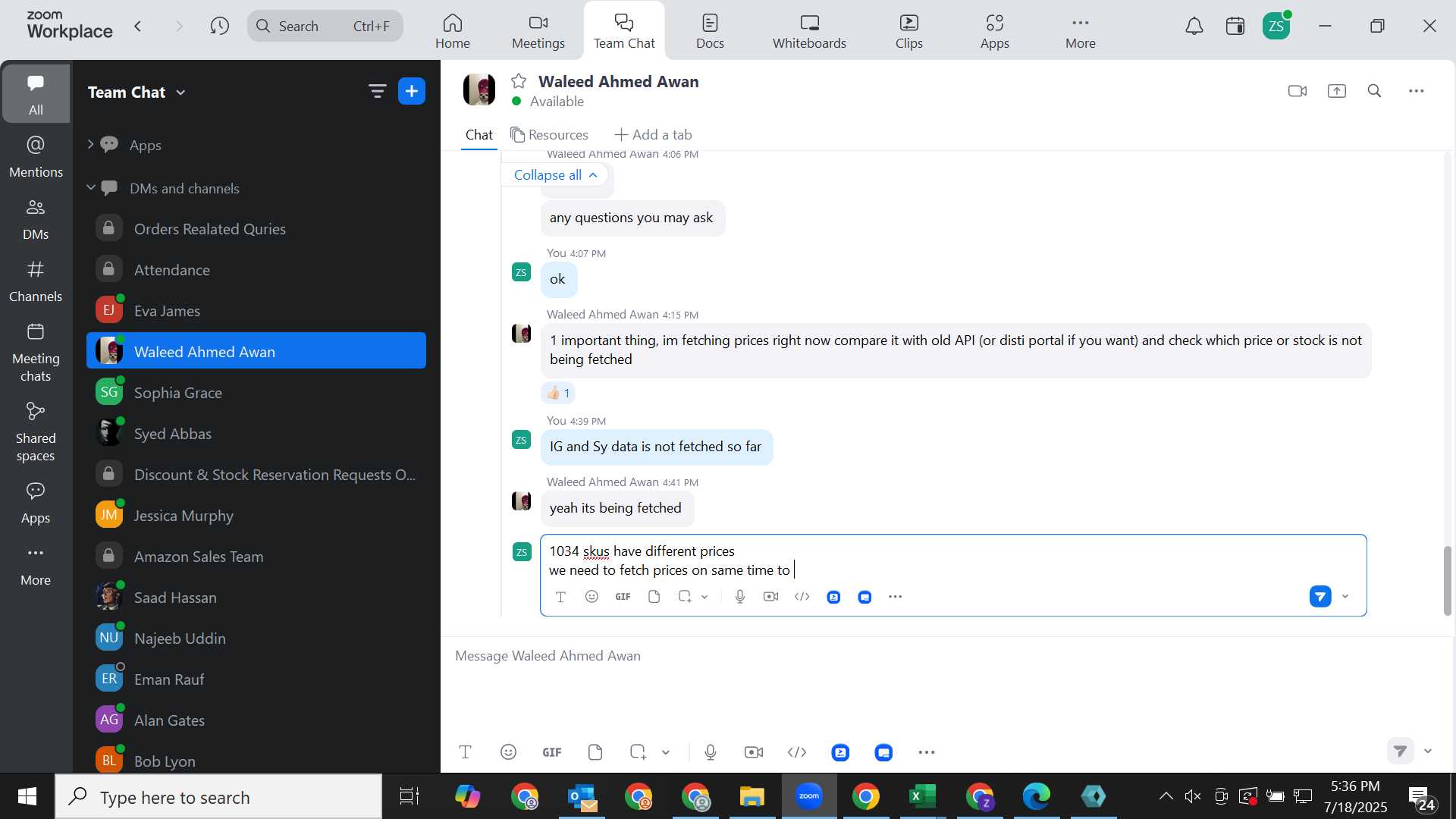Click code snippet in bottom message toolbar
The width and height of the screenshot is (1456, 819).
tap(797, 752)
